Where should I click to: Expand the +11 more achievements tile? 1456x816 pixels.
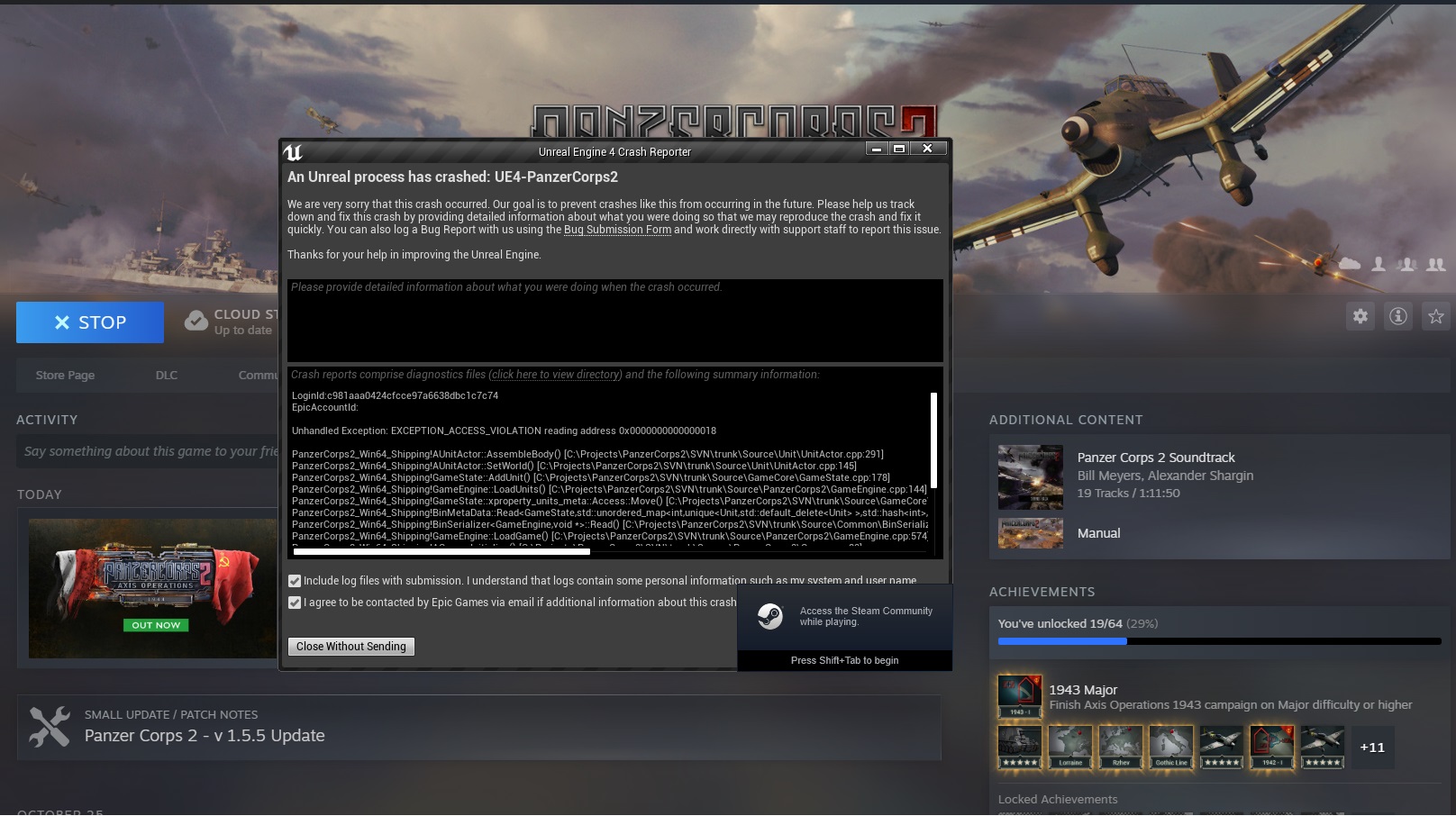coord(1372,748)
